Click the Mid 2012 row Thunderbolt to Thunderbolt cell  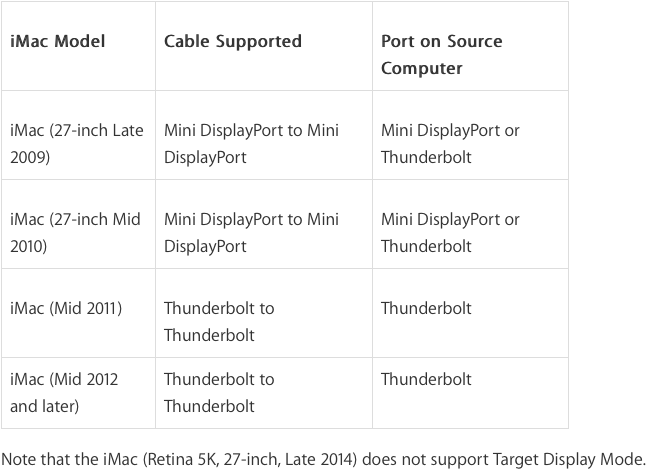click(x=264, y=393)
